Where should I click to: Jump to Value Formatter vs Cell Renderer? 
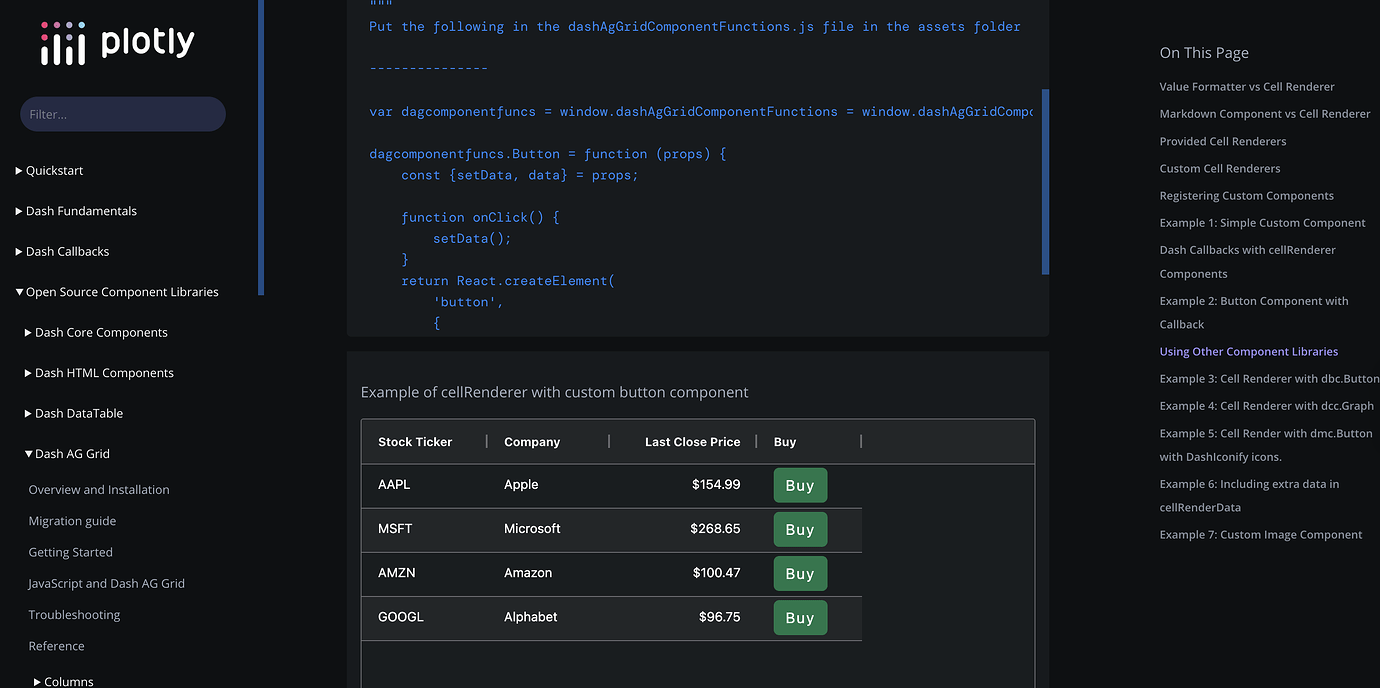click(1247, 87)
